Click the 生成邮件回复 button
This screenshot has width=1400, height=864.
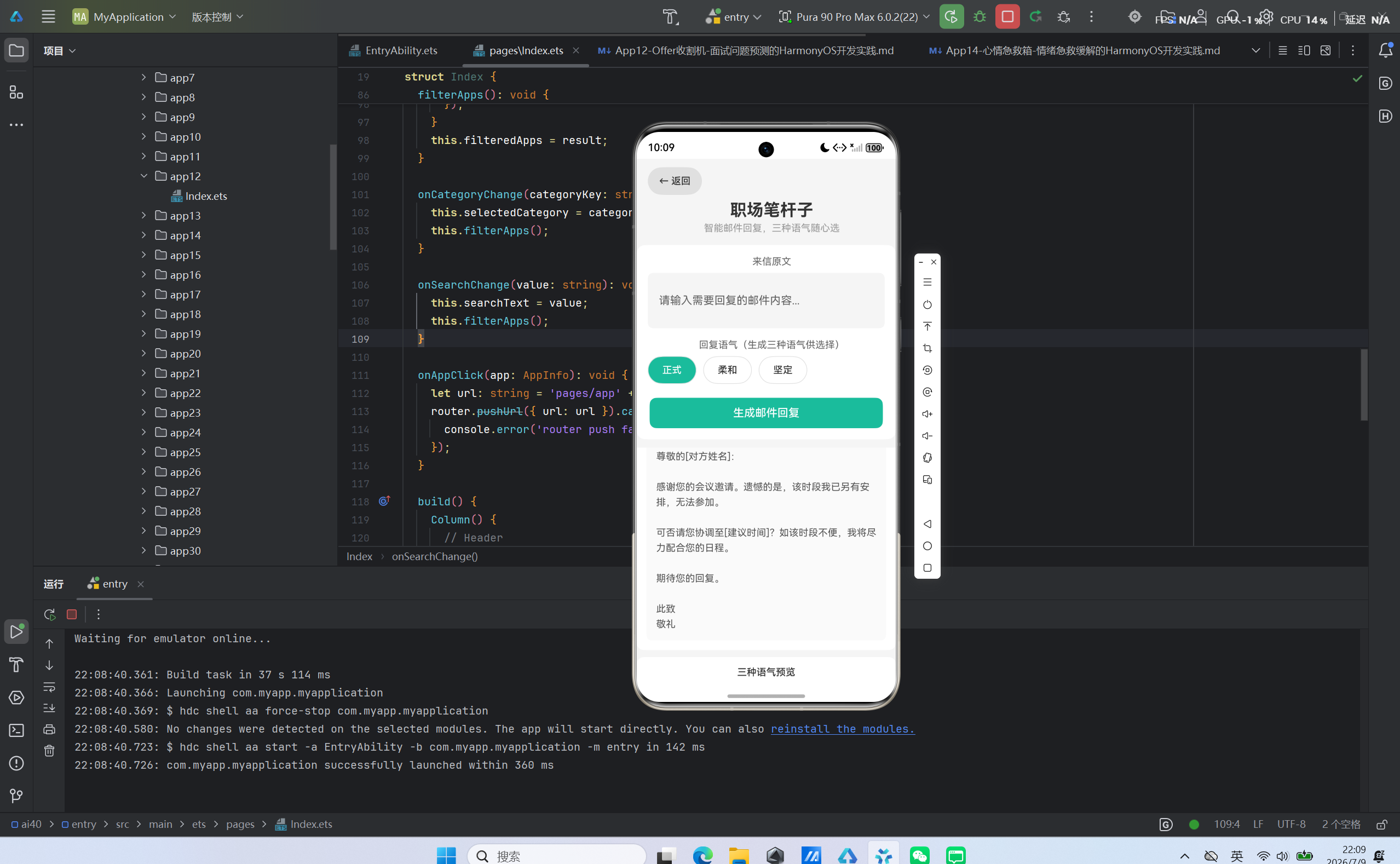point(766,413)
